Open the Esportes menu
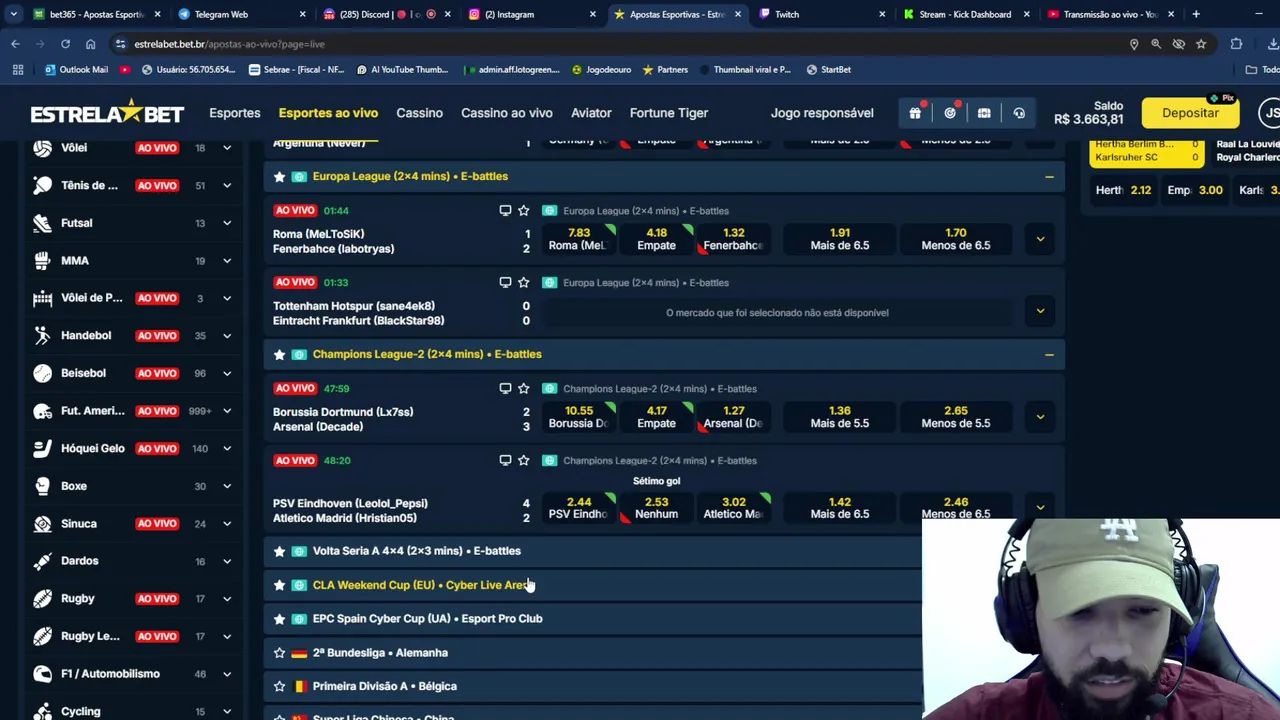1280x720 pixels. (x=235, y=113)
